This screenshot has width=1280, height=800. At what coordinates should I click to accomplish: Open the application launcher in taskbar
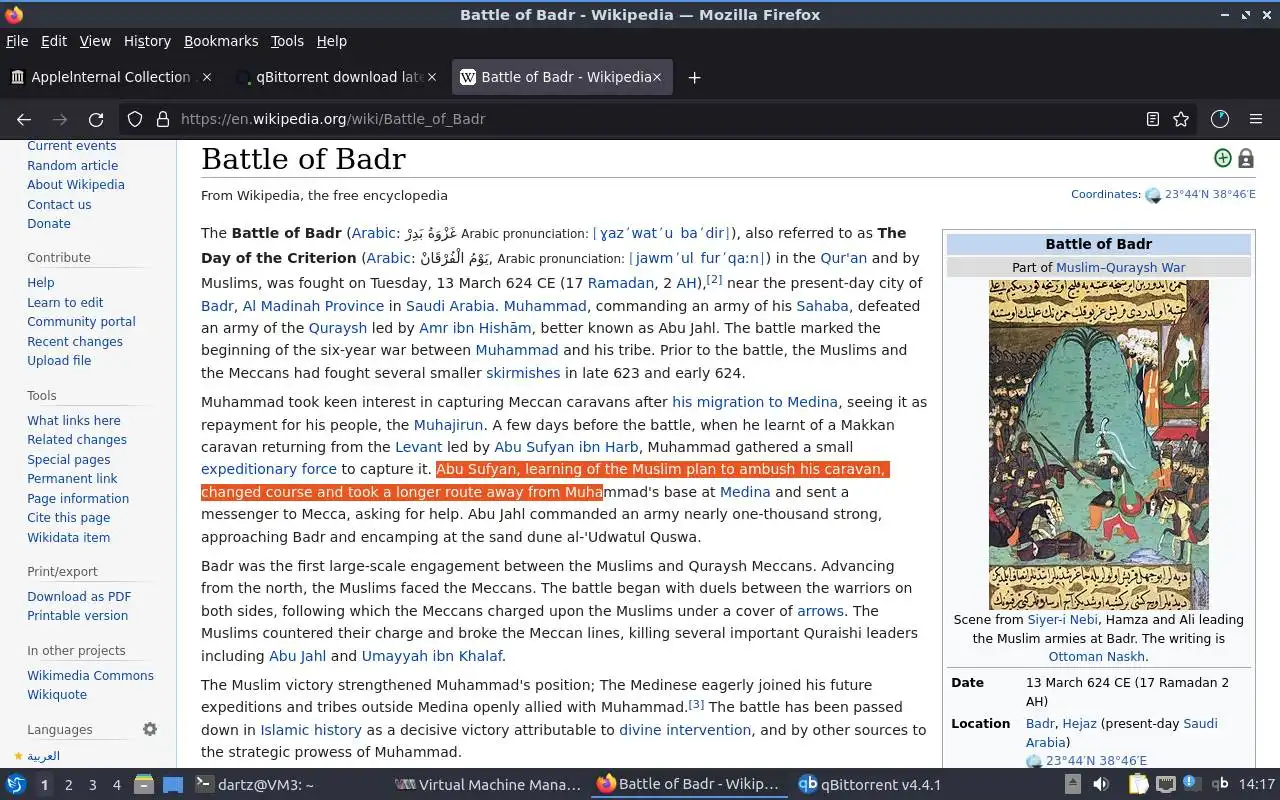tap(15, 784)
